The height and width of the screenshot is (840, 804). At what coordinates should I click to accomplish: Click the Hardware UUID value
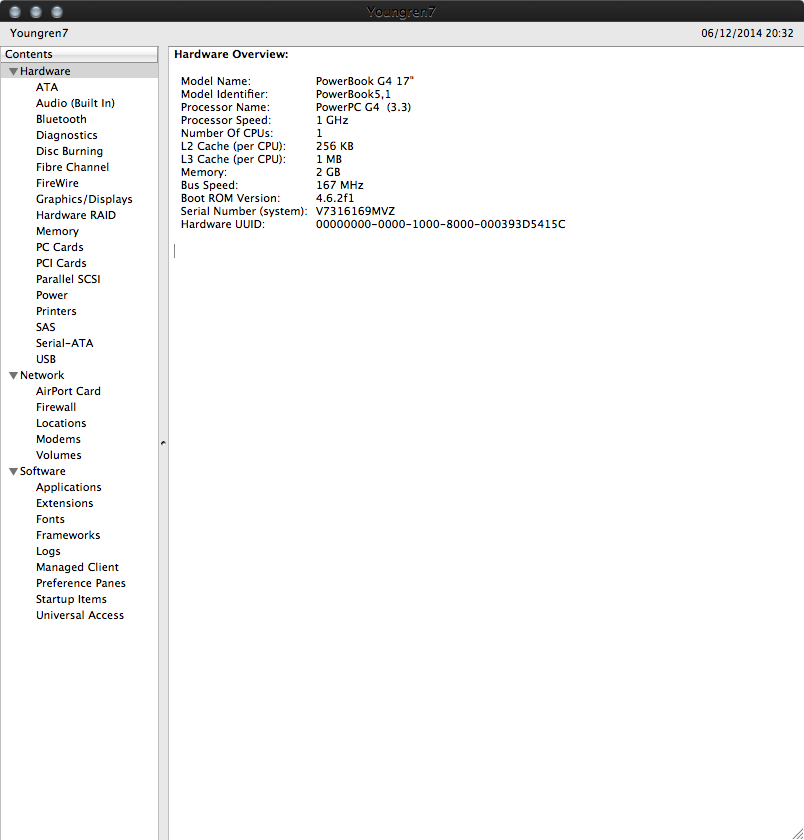pos(440,224)
